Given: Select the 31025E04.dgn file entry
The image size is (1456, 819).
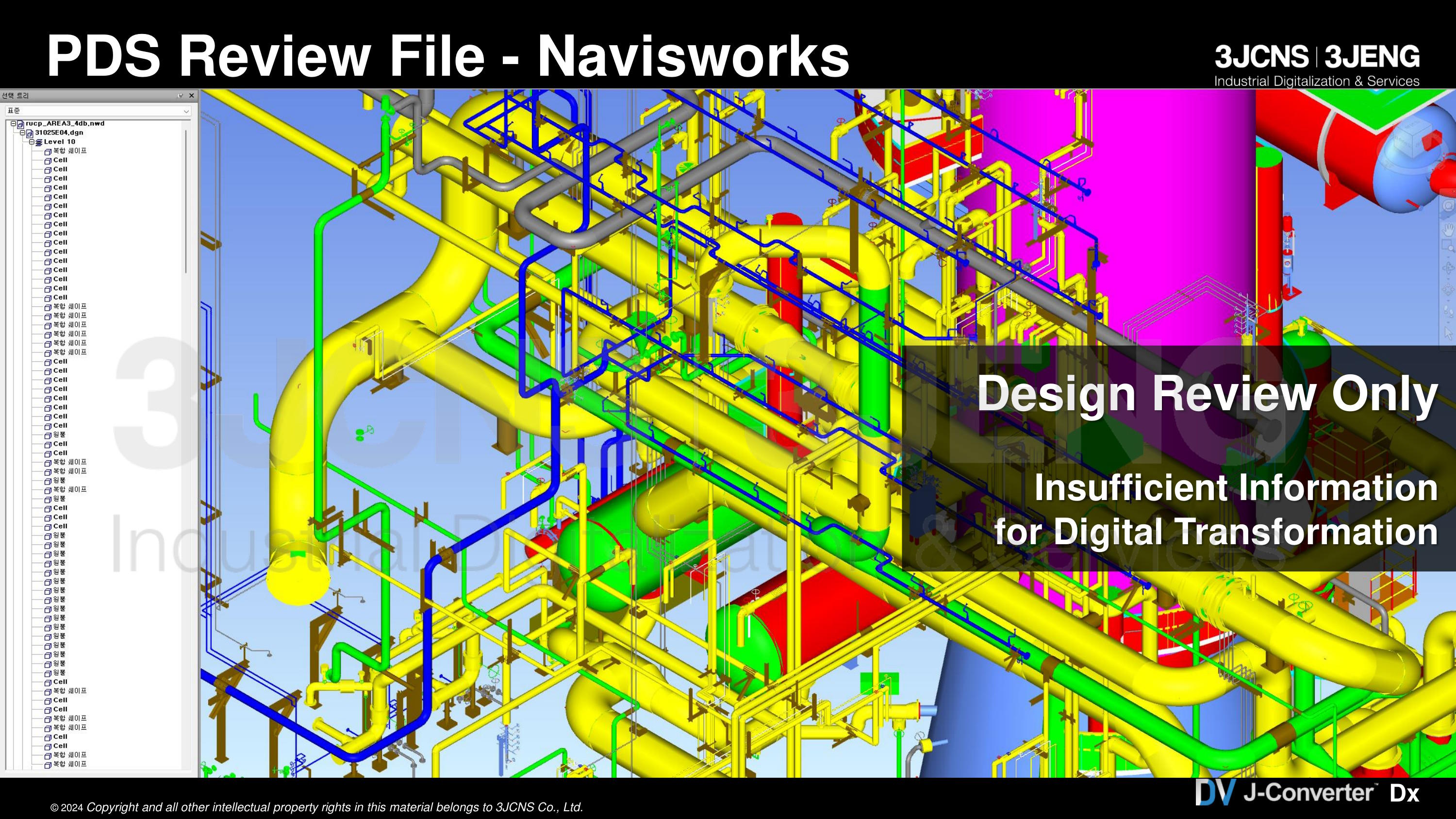Looking at the screenshot, I should tap(59, 133).
